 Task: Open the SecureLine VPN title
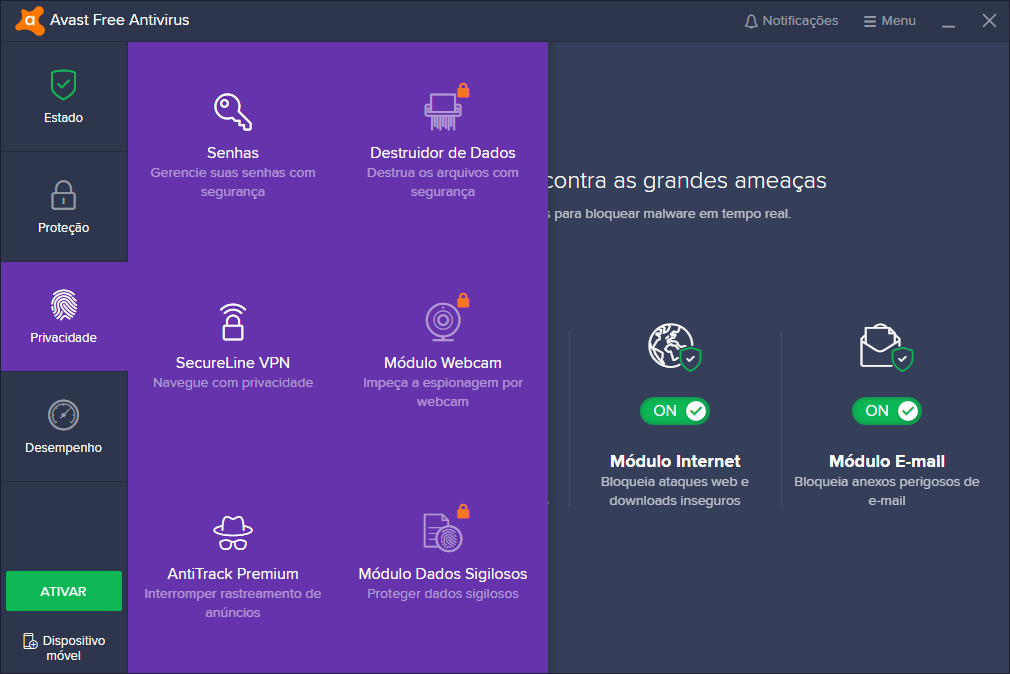[x=233, y=363]
